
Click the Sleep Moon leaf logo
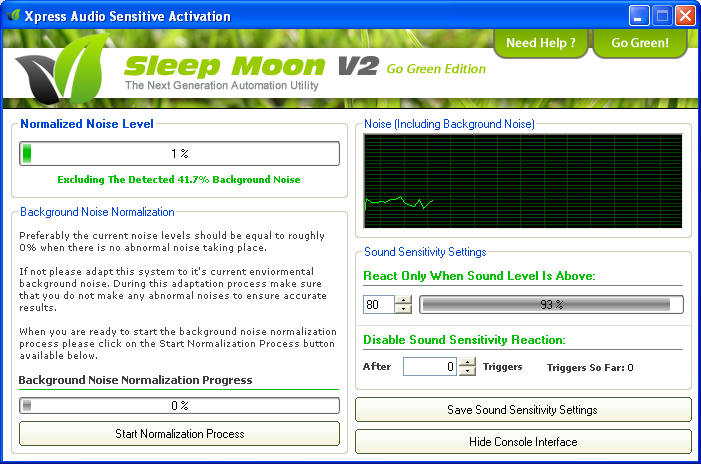click(63, 68)
